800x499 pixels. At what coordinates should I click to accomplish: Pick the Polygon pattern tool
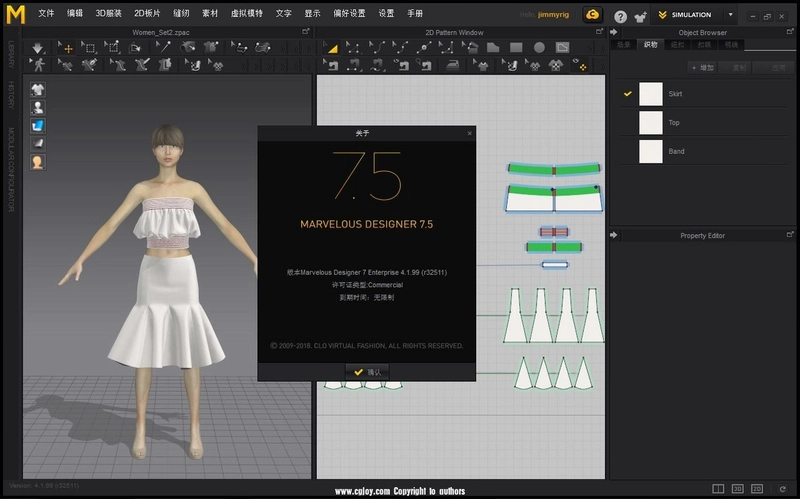[493, 48]
